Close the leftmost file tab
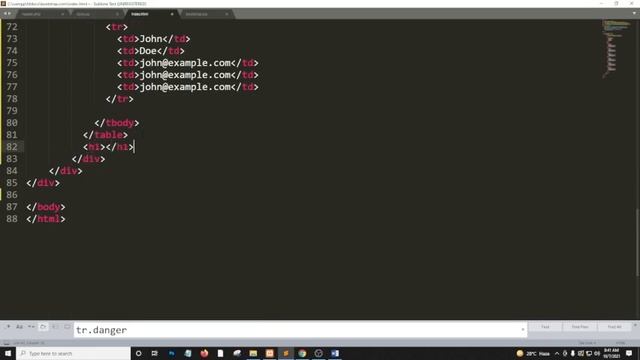 62,14
